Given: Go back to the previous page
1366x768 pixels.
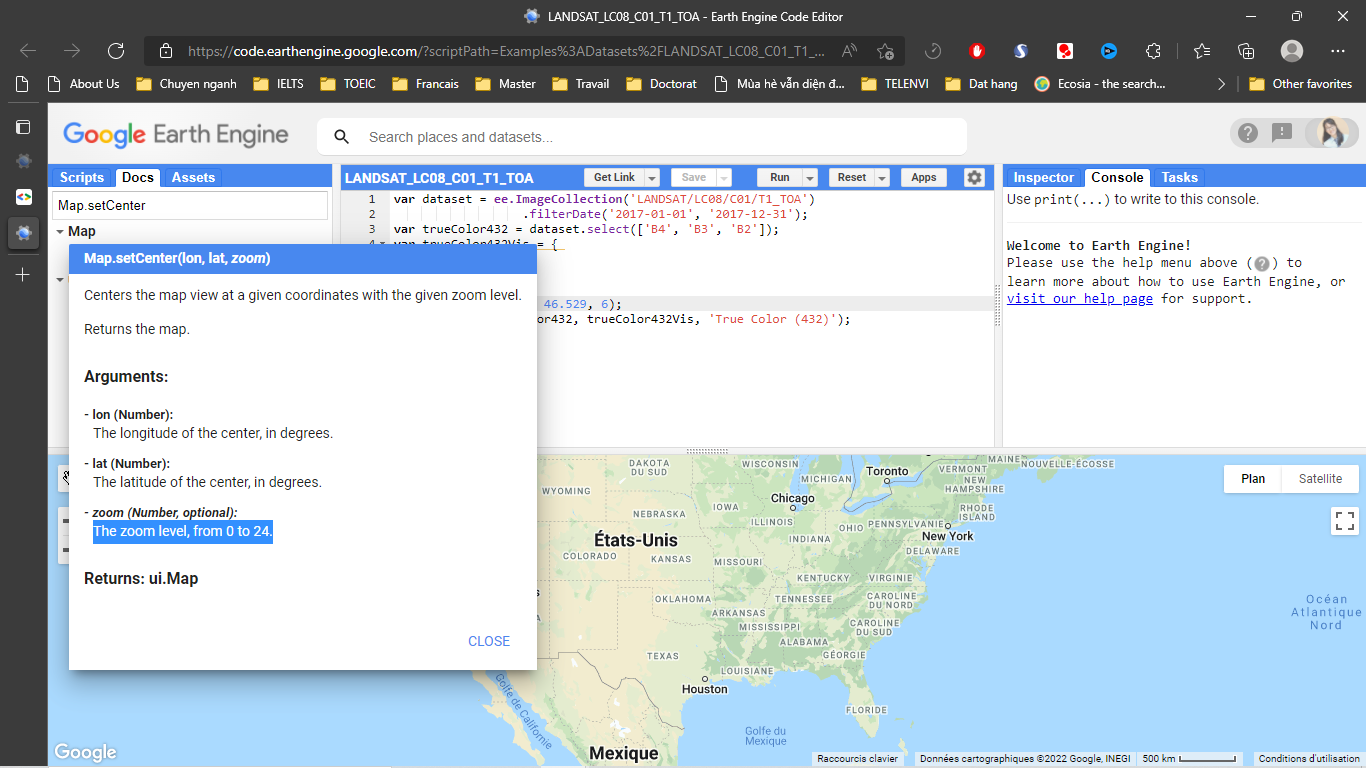Looking at the screenshot, I should click(28, 51).
